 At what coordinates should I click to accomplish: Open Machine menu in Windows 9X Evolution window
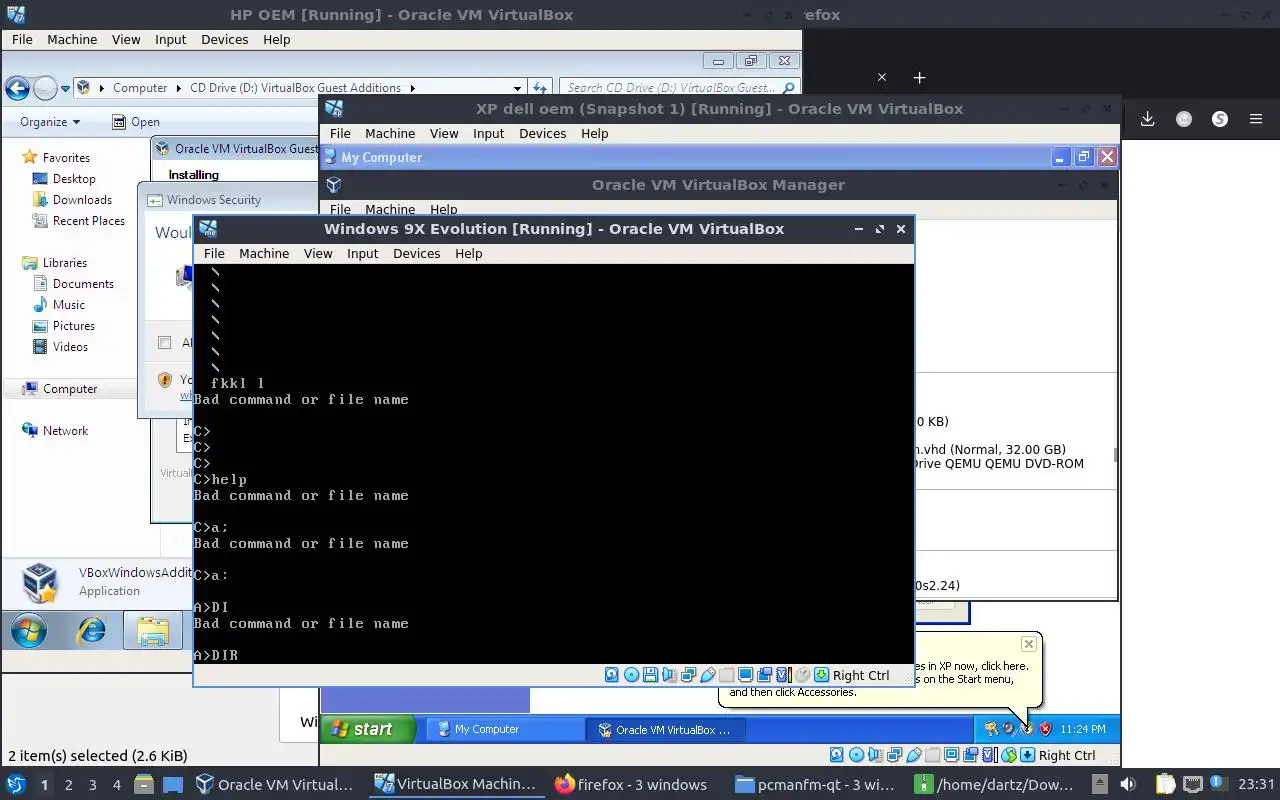pyautogui.click(x=264, y=254)
